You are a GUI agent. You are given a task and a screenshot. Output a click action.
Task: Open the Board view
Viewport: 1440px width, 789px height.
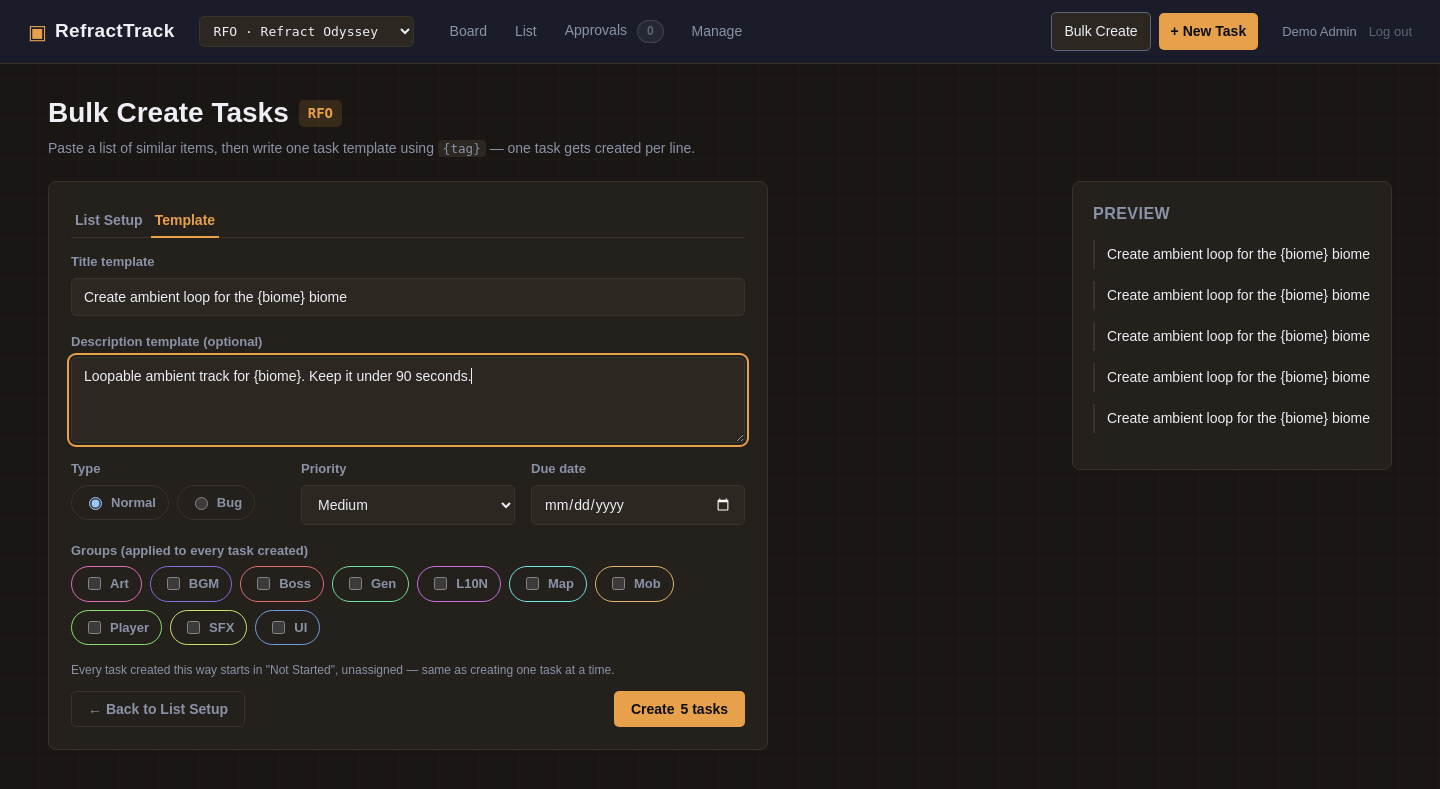[x=468, y=31]
